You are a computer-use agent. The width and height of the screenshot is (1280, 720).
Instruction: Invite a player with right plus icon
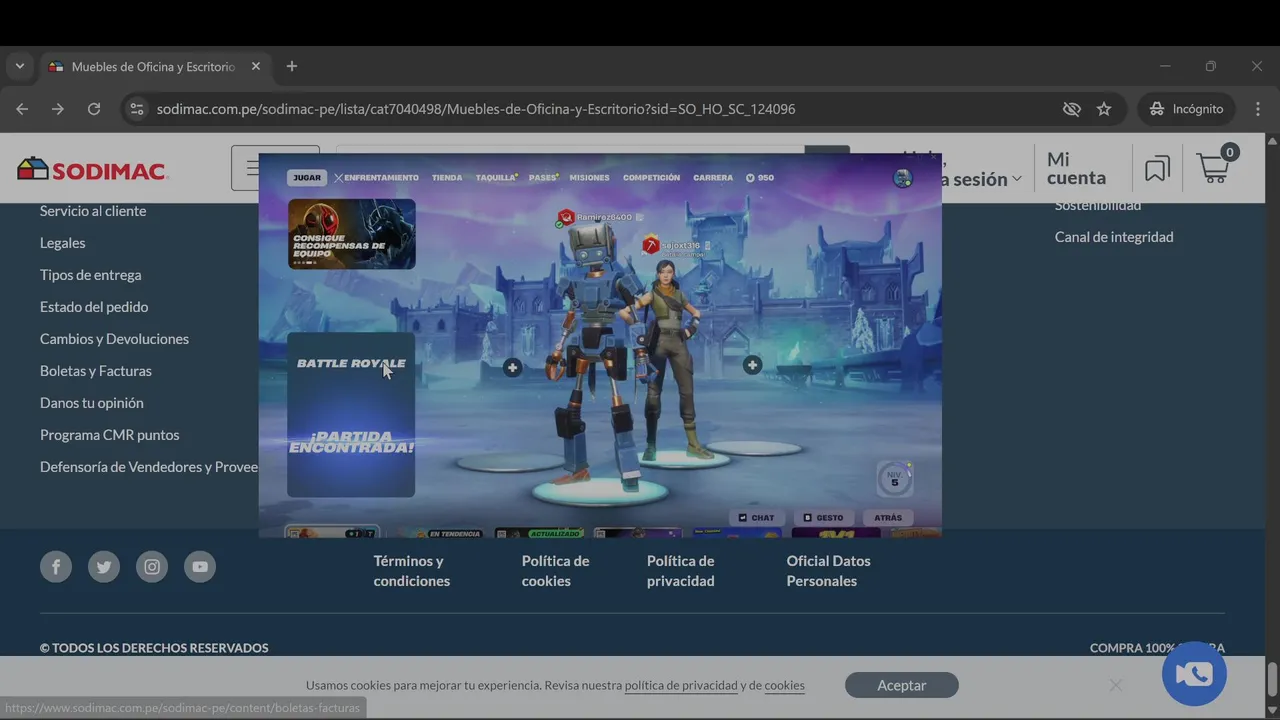coord(752,366)
